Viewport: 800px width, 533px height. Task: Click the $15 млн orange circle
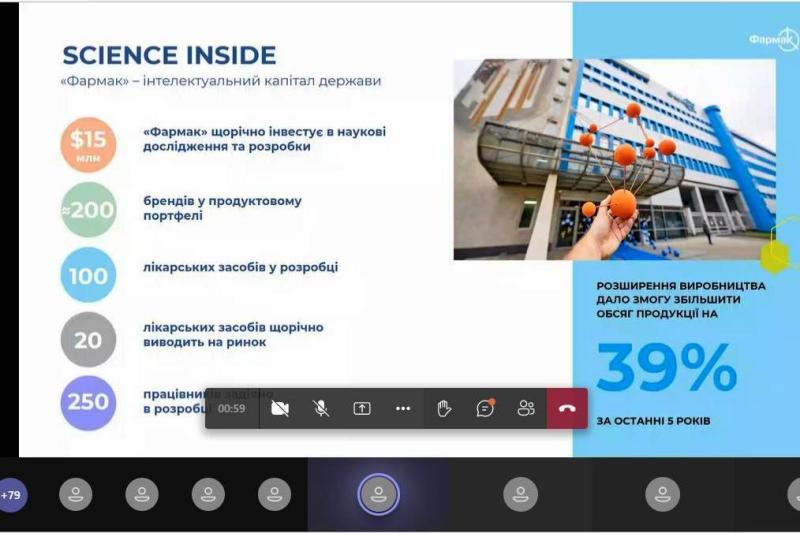88,144
